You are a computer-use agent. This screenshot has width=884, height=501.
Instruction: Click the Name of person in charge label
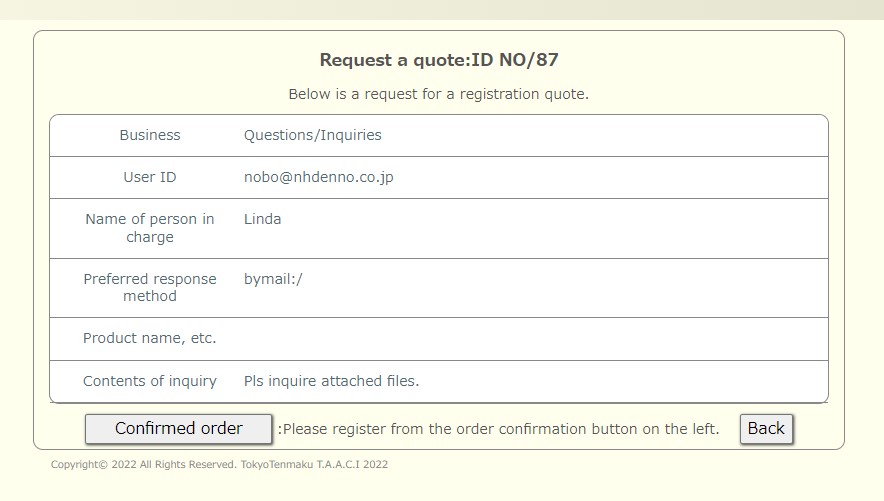(x=150, y=228)
